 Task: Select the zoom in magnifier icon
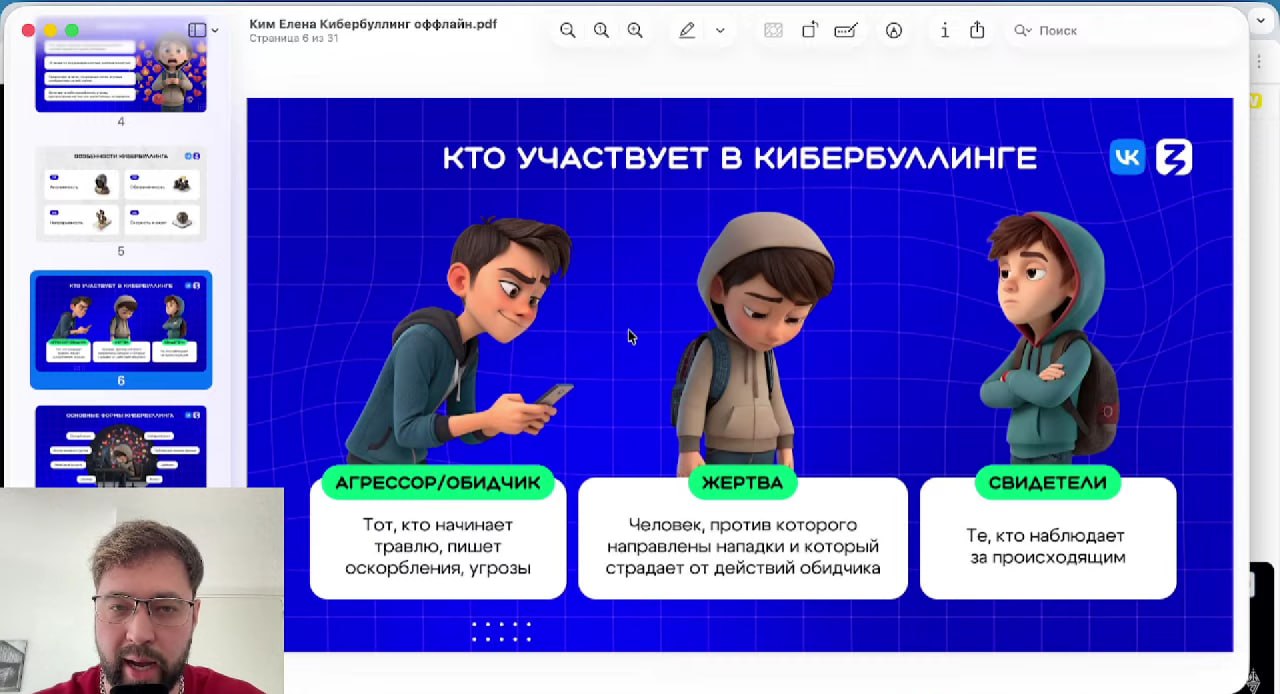coord(635,30)
